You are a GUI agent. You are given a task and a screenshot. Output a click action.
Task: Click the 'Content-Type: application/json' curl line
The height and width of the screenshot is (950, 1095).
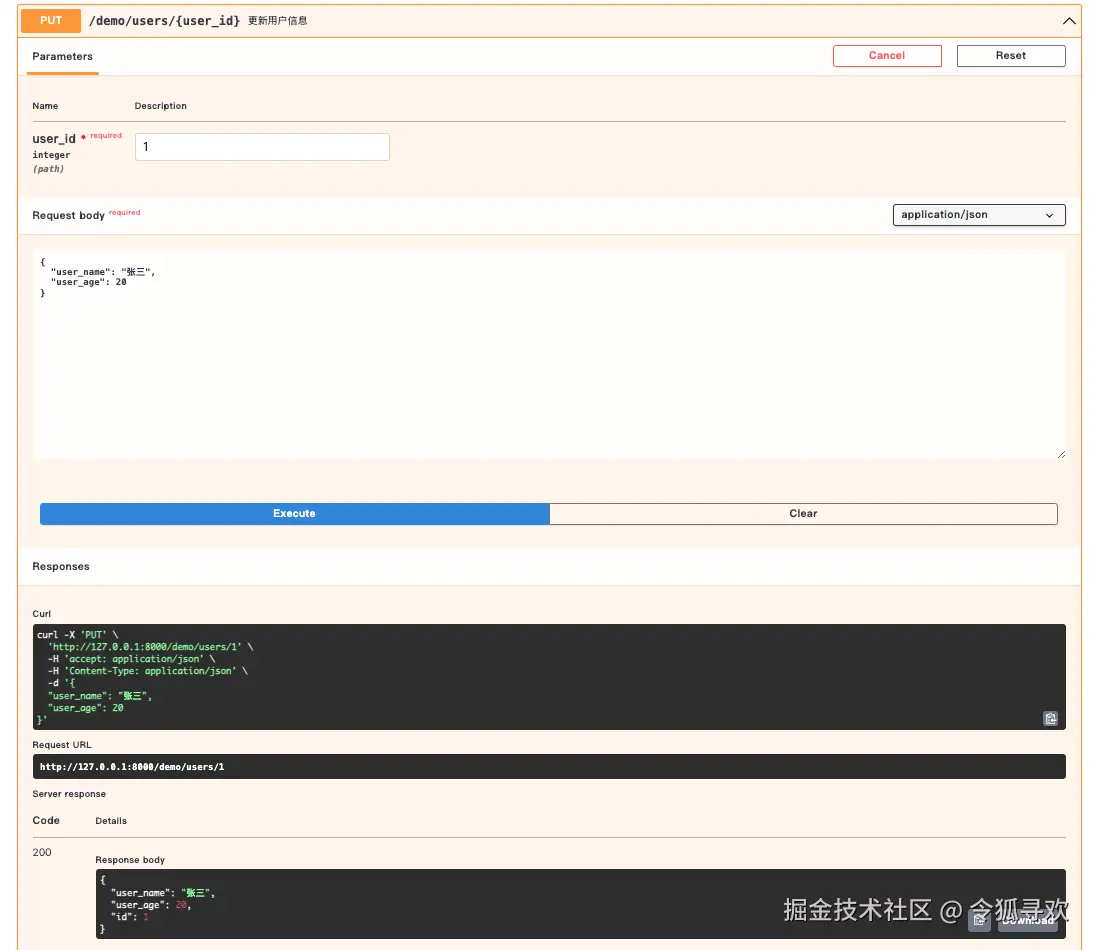tap(147, 671)
